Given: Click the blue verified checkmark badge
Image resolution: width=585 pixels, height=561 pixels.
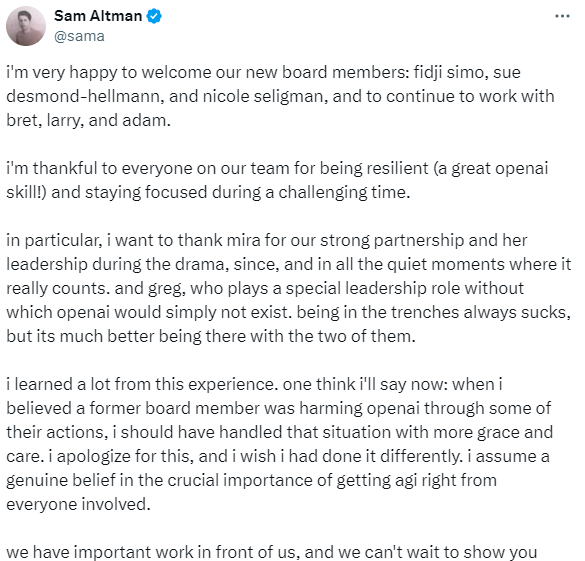Looking at the screenshot, I should [x=154, y=16].
